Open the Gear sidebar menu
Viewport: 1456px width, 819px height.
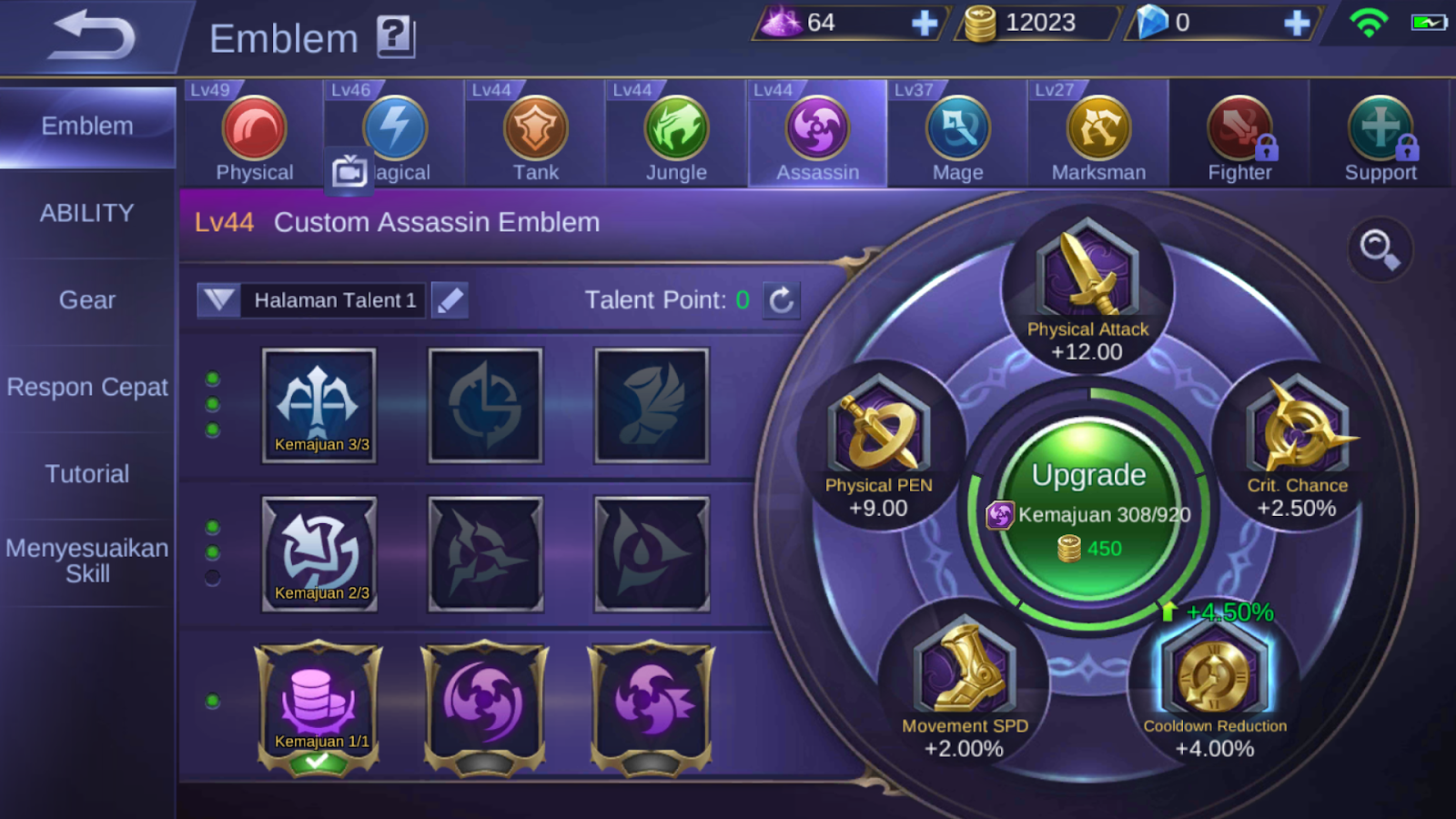coord(87,300)
